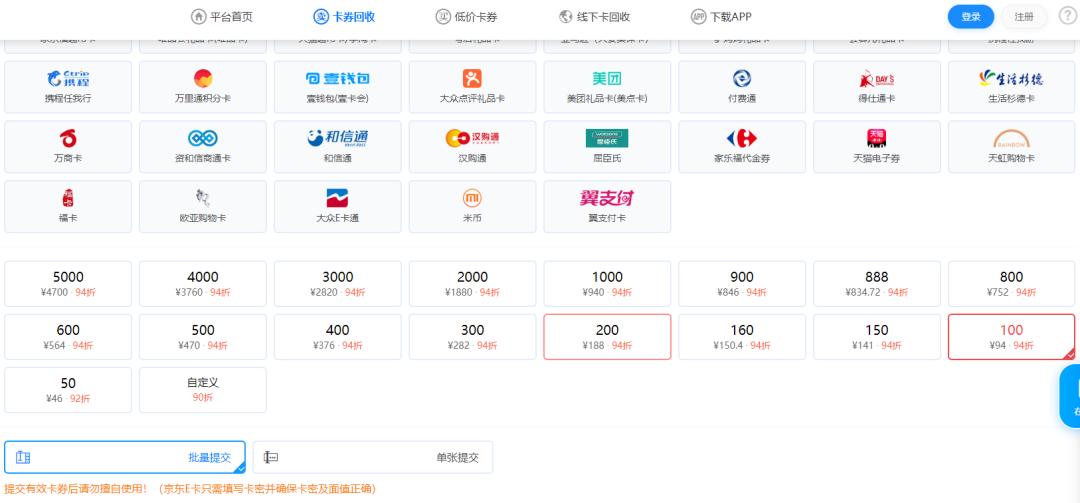Select the 万里通积分卡 card

[202, 87]
